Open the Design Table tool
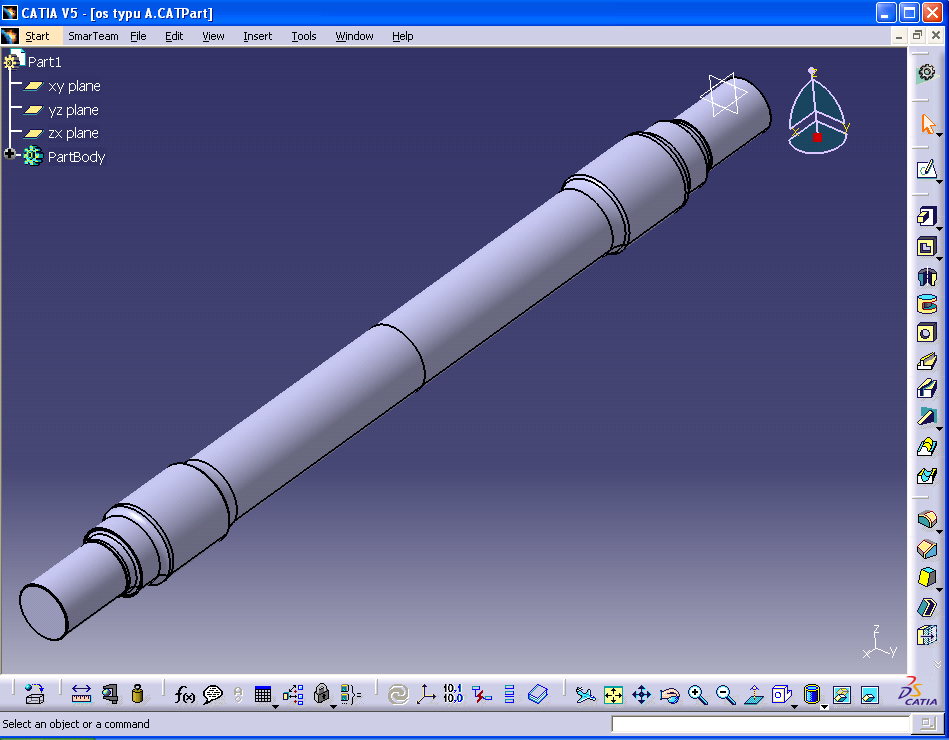The width and height of the screenshot is (949, 740). (x=263, y=694)
